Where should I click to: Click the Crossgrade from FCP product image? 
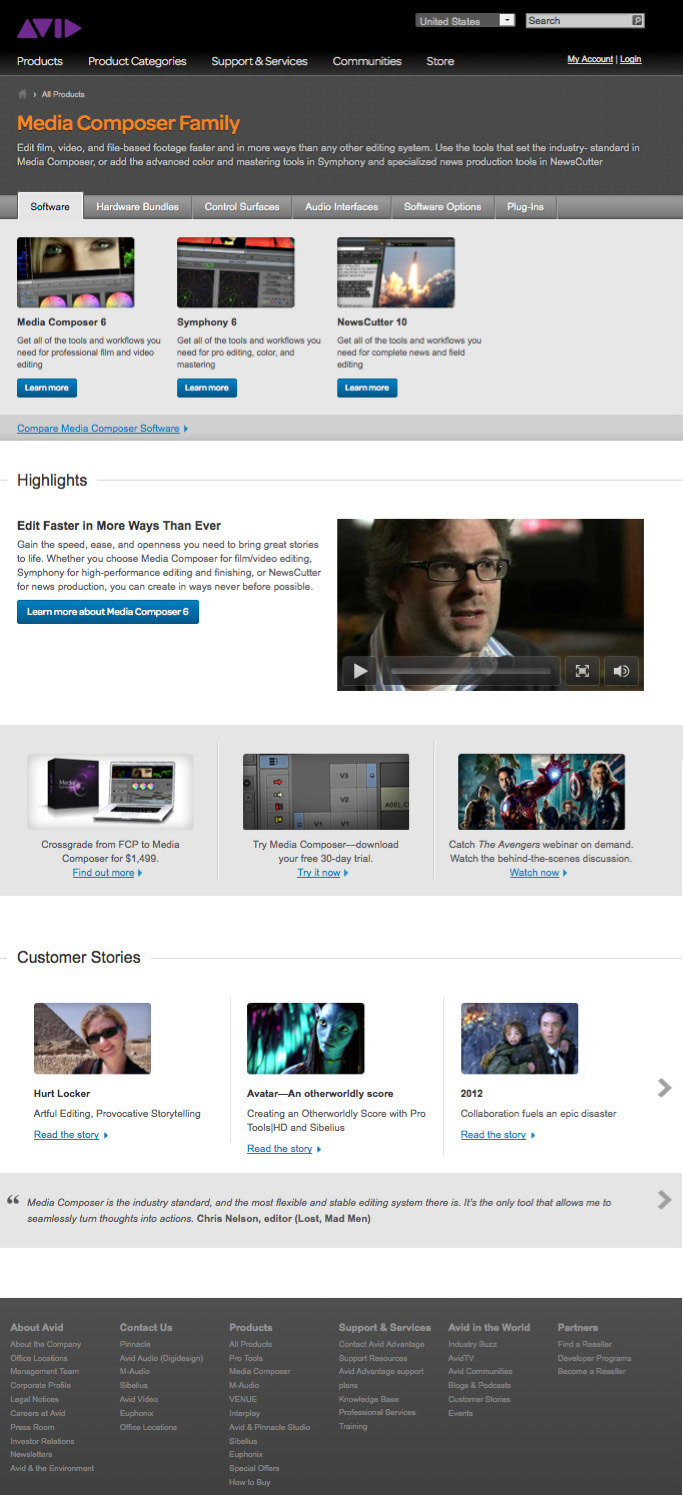(x=110, y=791)
